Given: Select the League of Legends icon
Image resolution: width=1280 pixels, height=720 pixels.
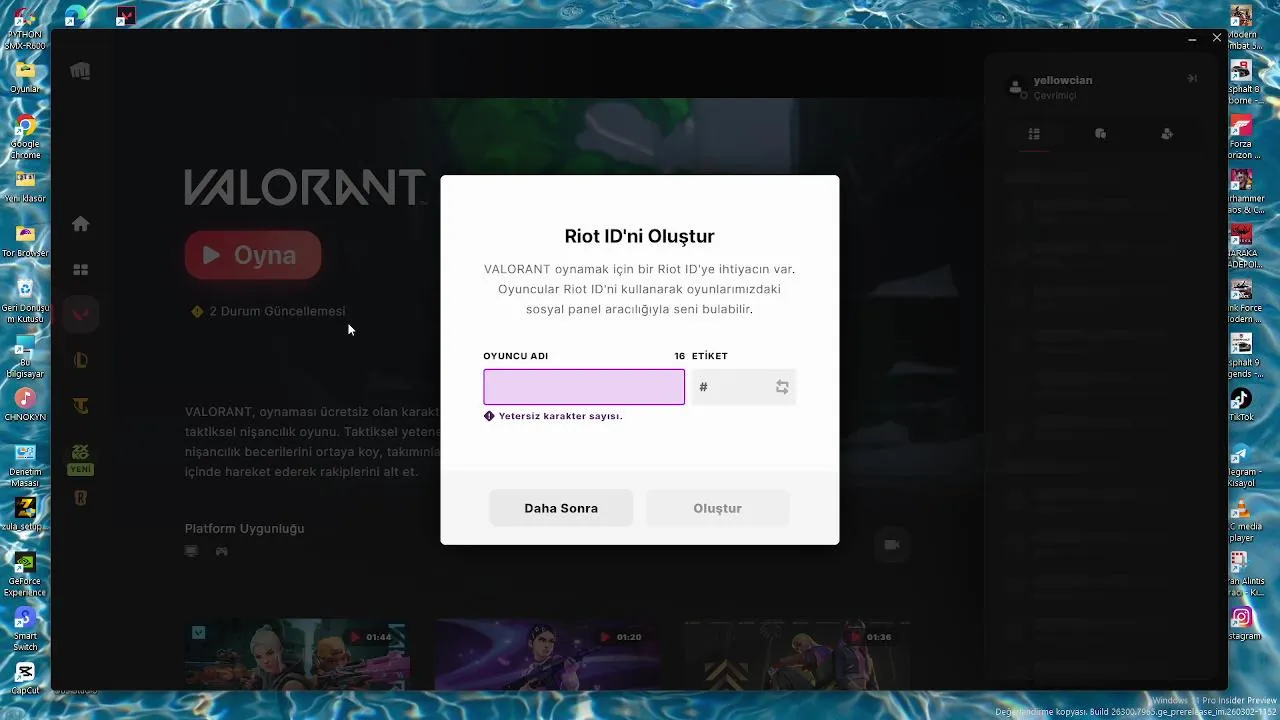Looking at the screenshot, I should pos(81,361).
